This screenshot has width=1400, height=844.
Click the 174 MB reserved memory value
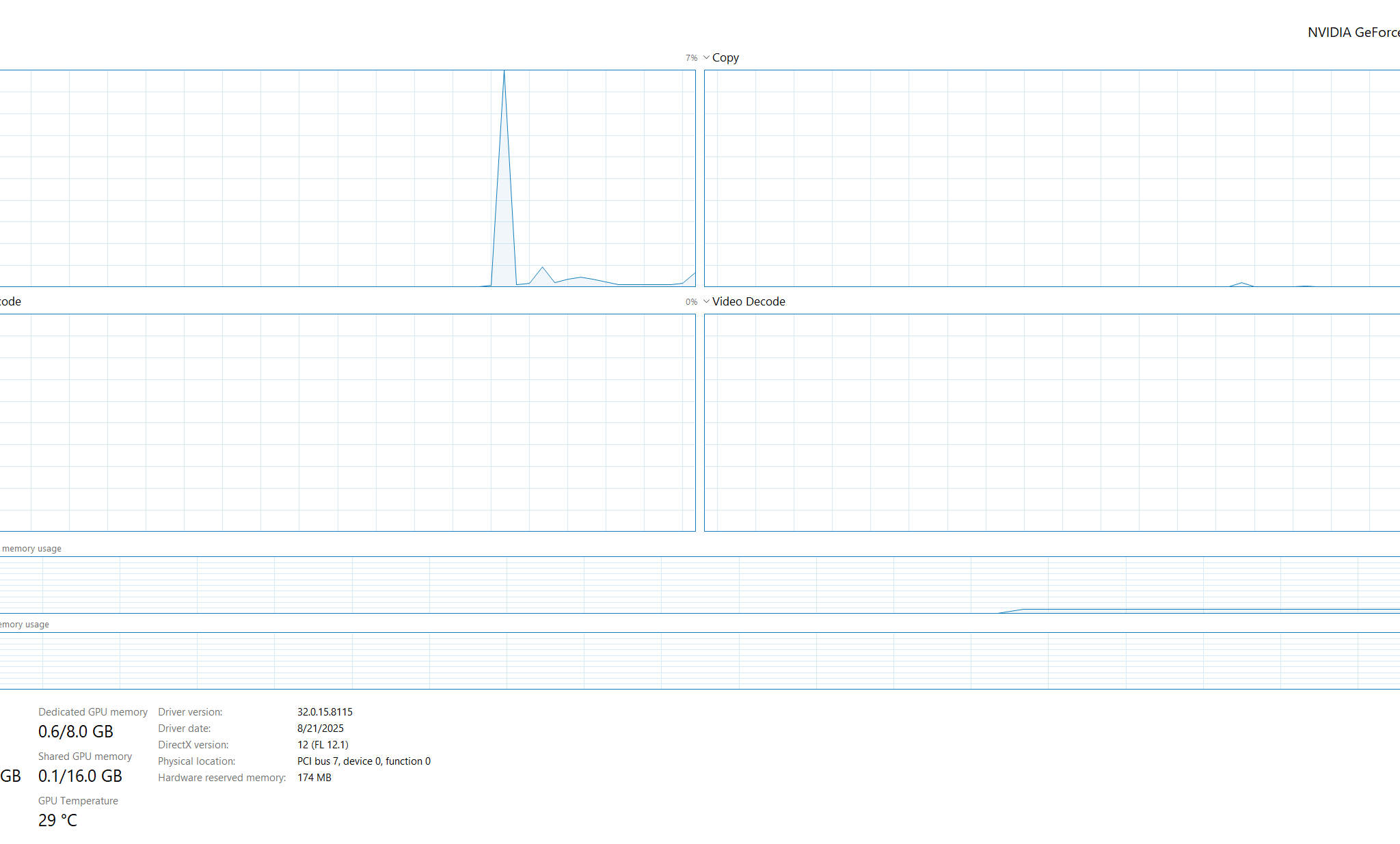tap(314, 778)
